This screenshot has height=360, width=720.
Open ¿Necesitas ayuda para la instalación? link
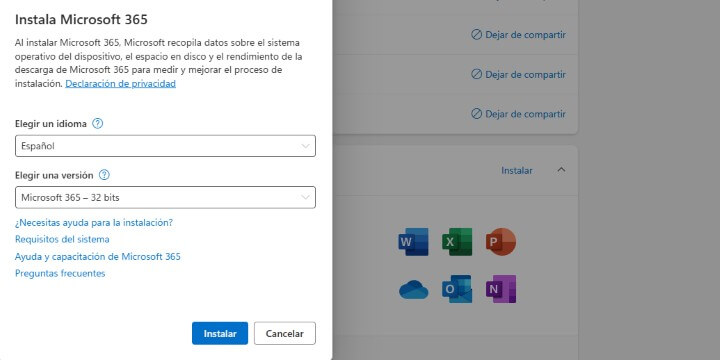[x=94, y=223]
